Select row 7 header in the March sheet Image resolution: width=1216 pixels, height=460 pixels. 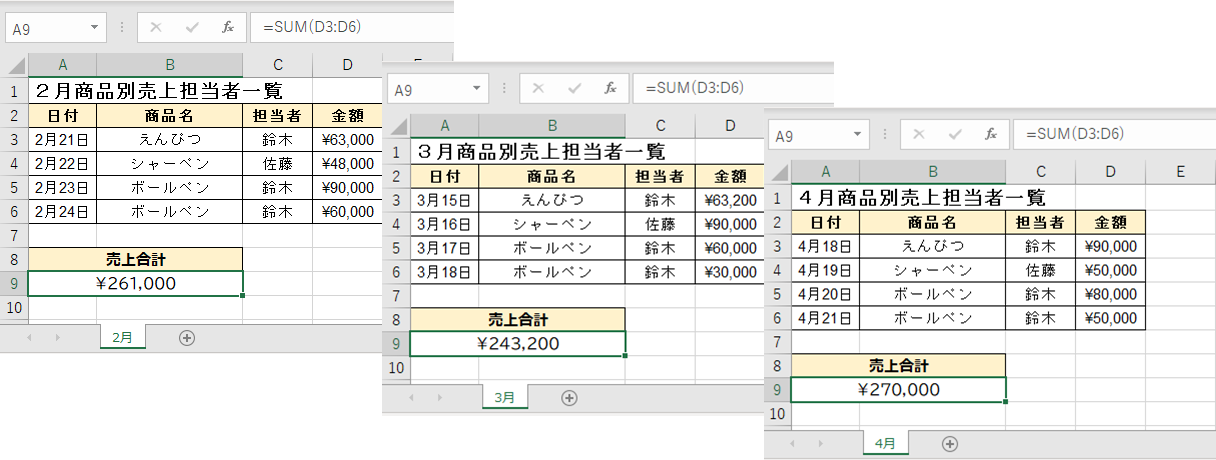pos(397,296)
